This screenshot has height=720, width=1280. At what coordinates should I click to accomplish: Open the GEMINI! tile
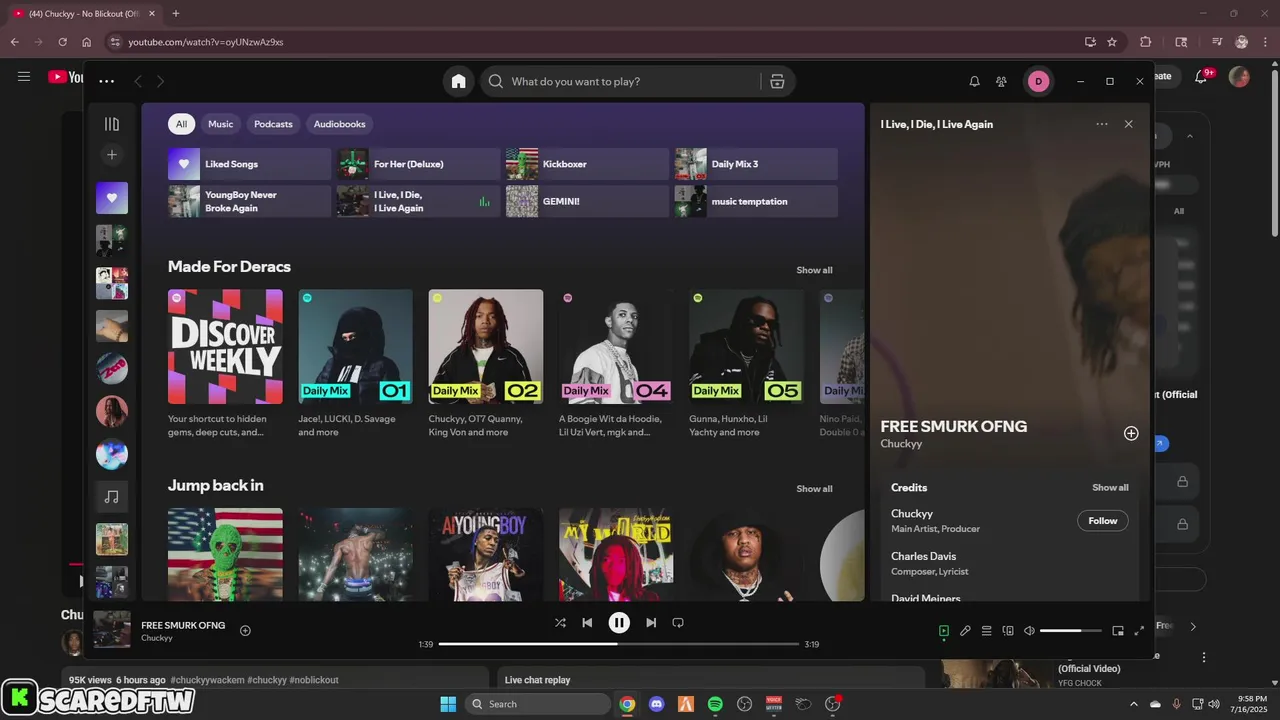tap(587, 201)
